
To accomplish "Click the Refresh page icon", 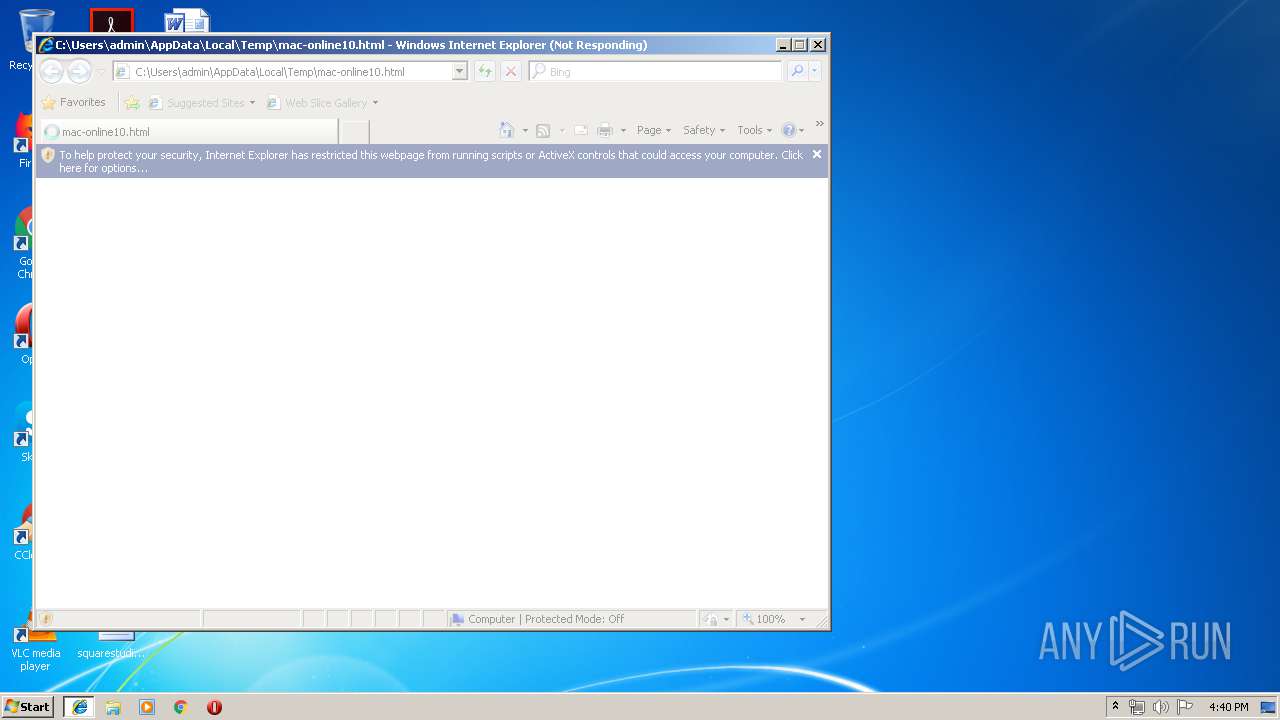I will coord(485,71).
